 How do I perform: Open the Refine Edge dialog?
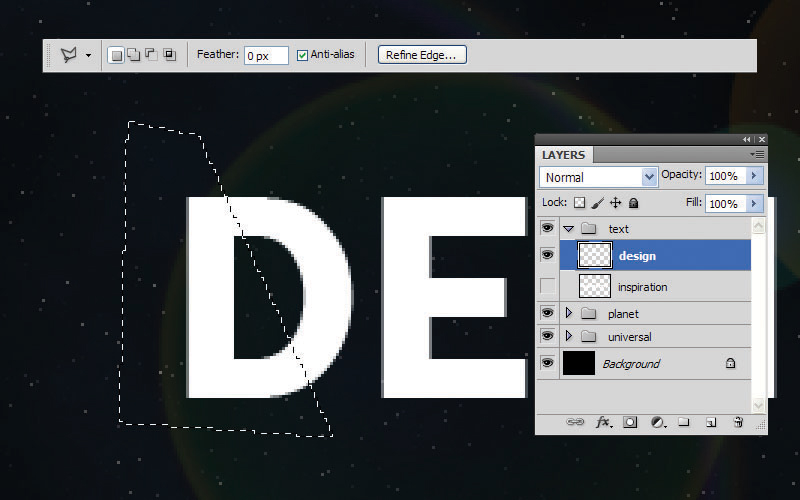(422, 55)
